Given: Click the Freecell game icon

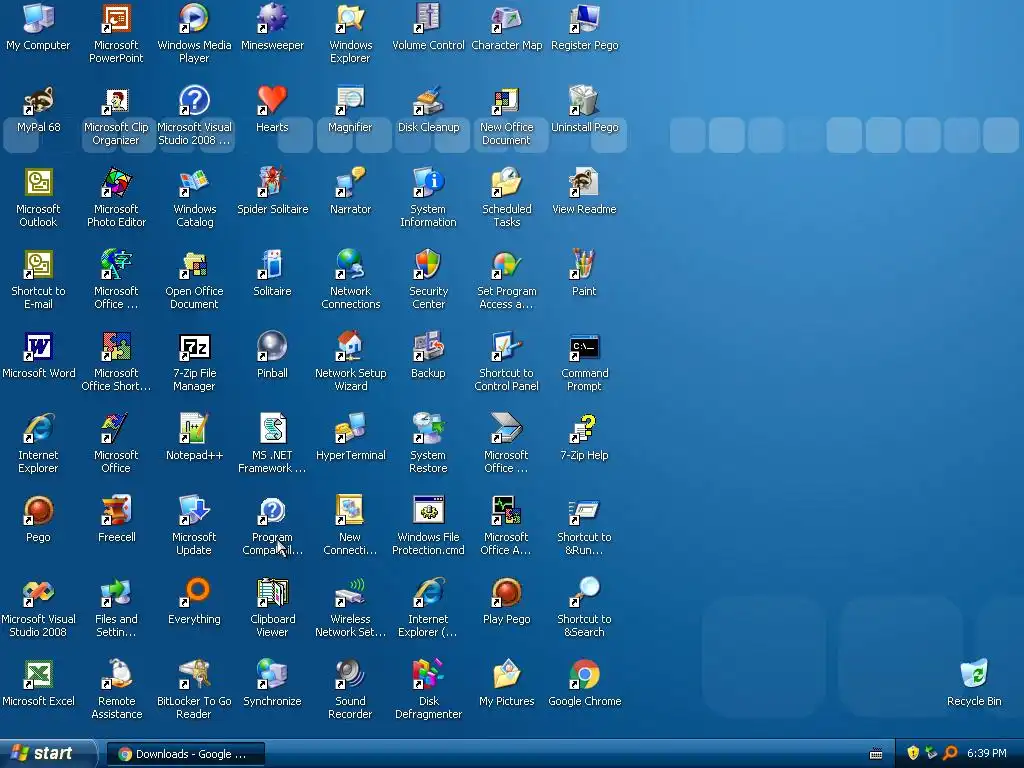Looking at the screenshot, I should coord(116,510).
